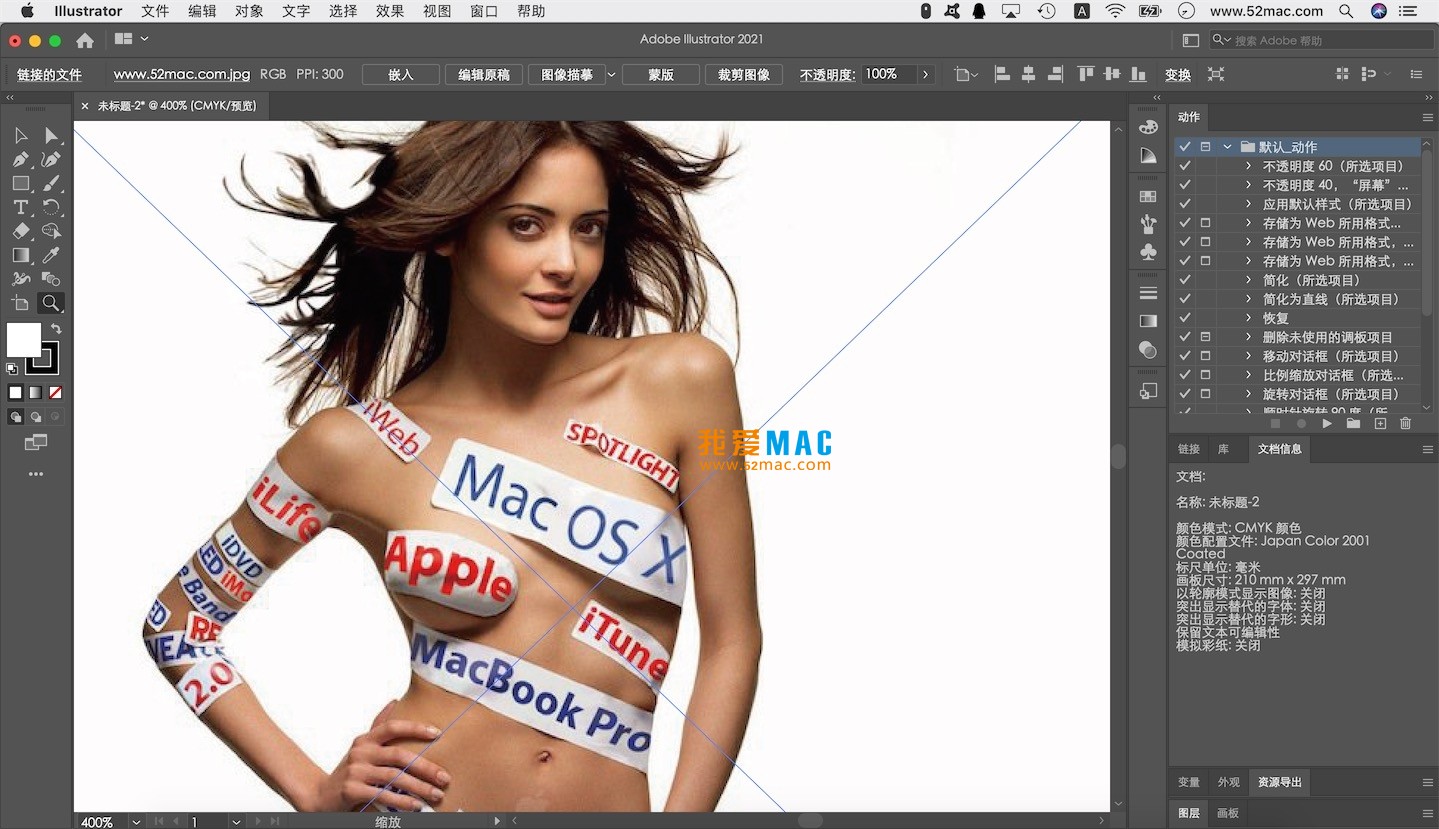Select the Gradient tool in the toolbar
The width and height of the screenshot is (1439, 829).
point(21,255)
